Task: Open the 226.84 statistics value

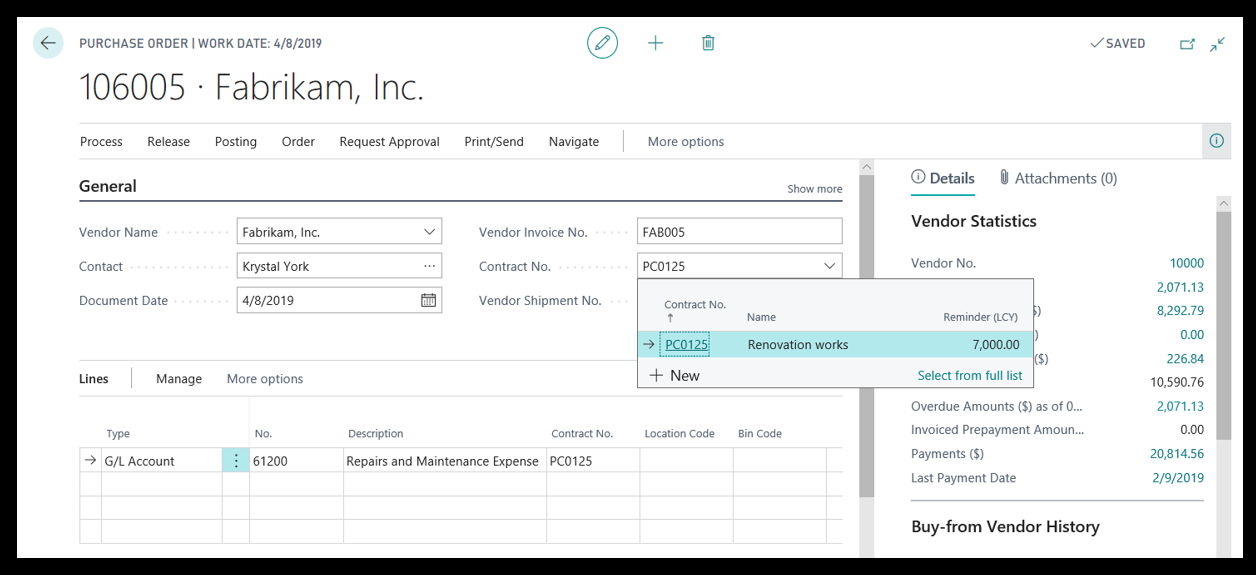Action: point(1185,358)
